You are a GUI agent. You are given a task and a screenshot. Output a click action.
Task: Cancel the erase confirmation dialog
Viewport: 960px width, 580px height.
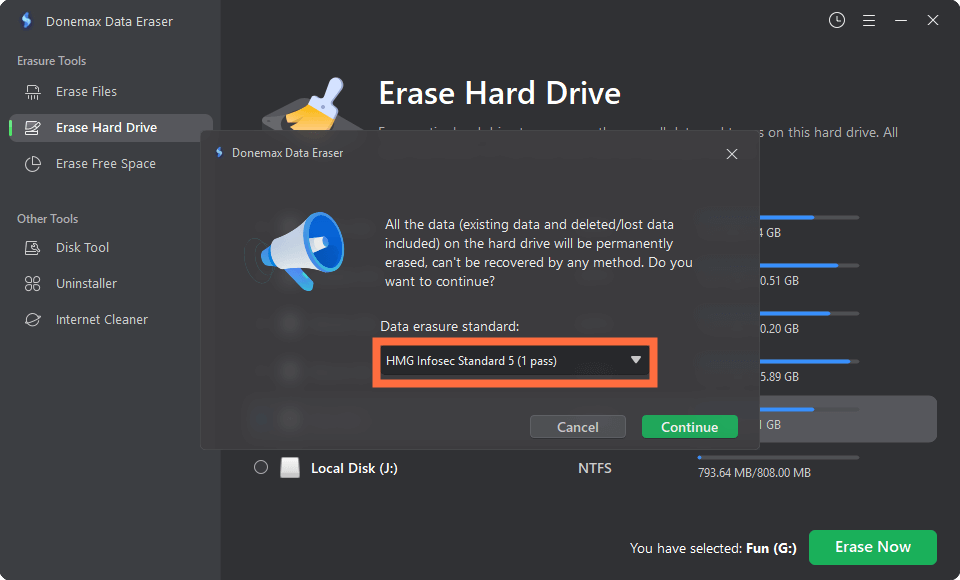577,427
